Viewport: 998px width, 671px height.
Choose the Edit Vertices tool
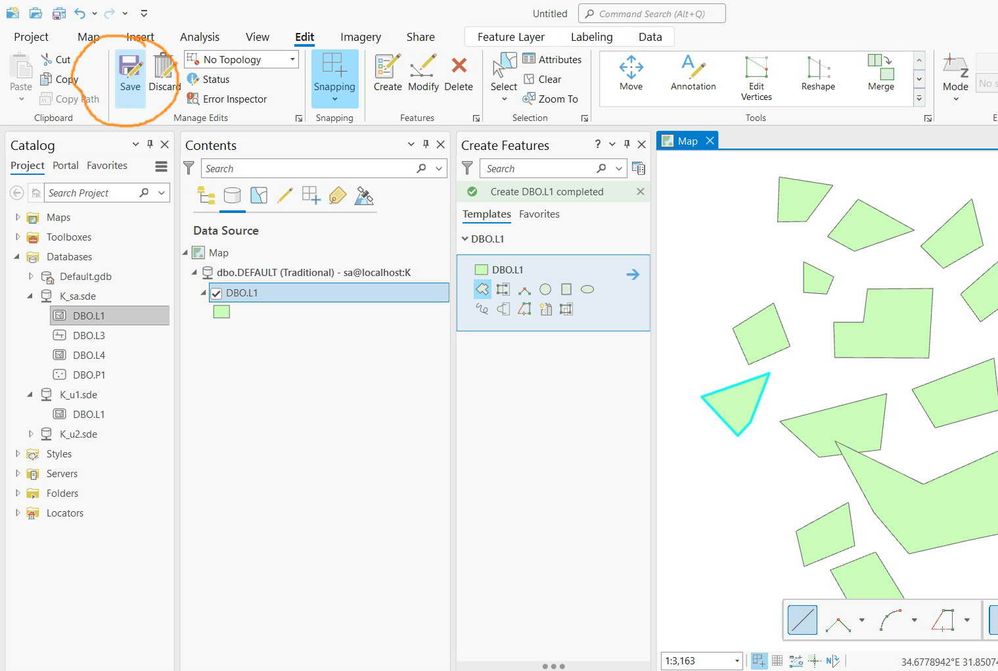point(756,78)
